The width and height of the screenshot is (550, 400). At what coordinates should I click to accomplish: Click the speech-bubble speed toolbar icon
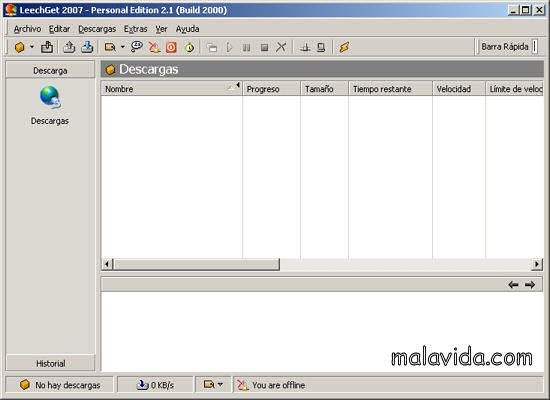pyautogui.click(x=136, y=47)
